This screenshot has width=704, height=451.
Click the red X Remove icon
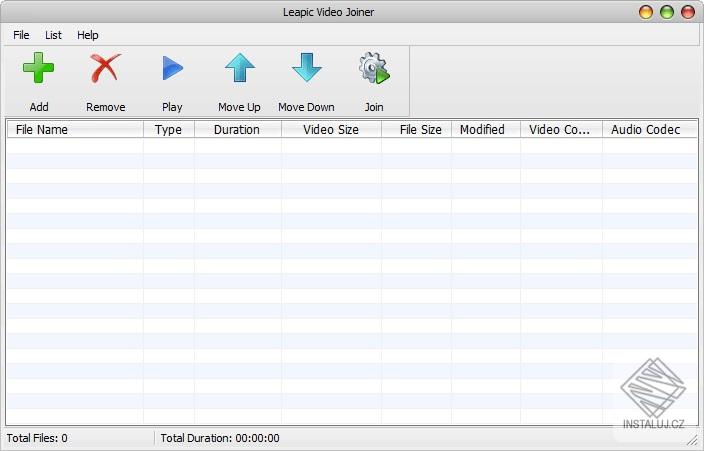(106, 68)
